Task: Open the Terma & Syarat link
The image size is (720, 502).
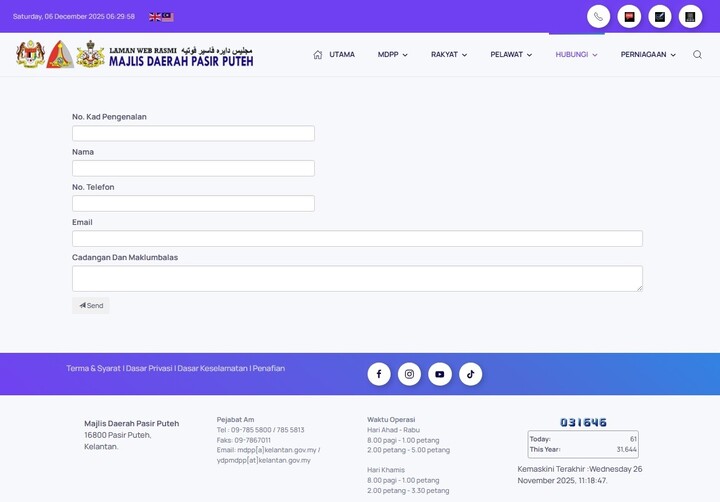Action: 93,368
